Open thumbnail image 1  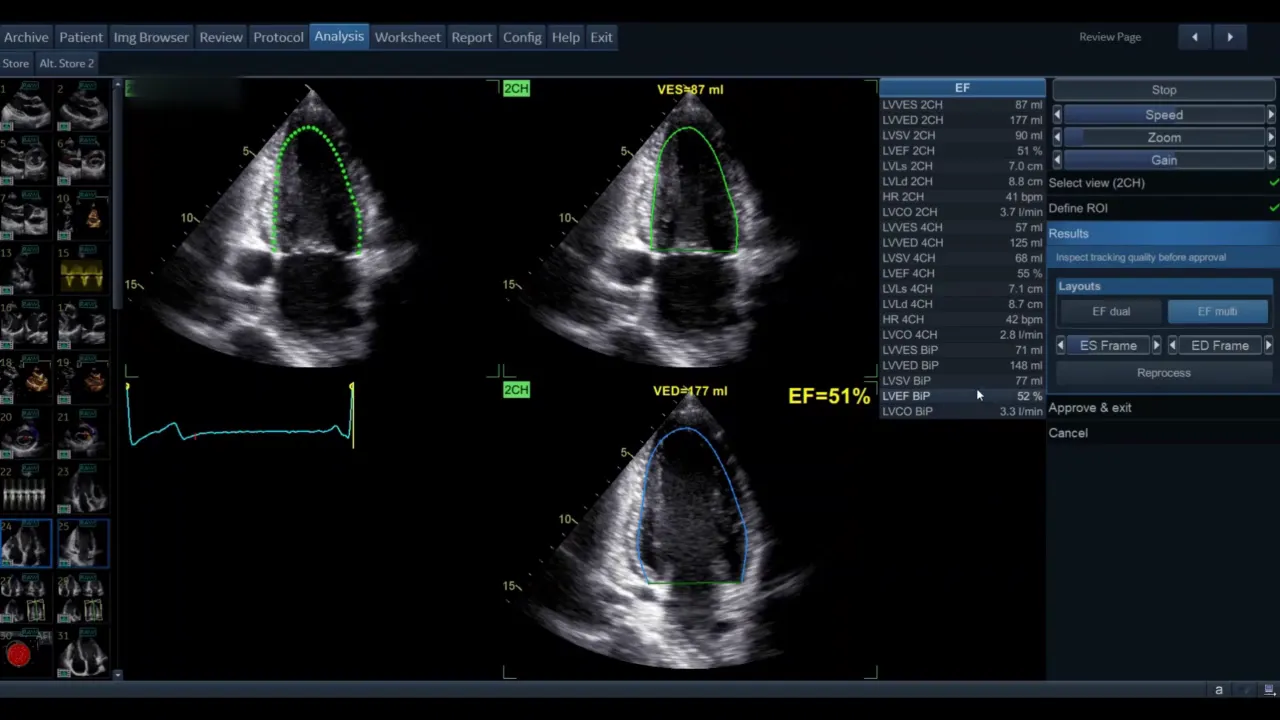[x=25, y=105]
